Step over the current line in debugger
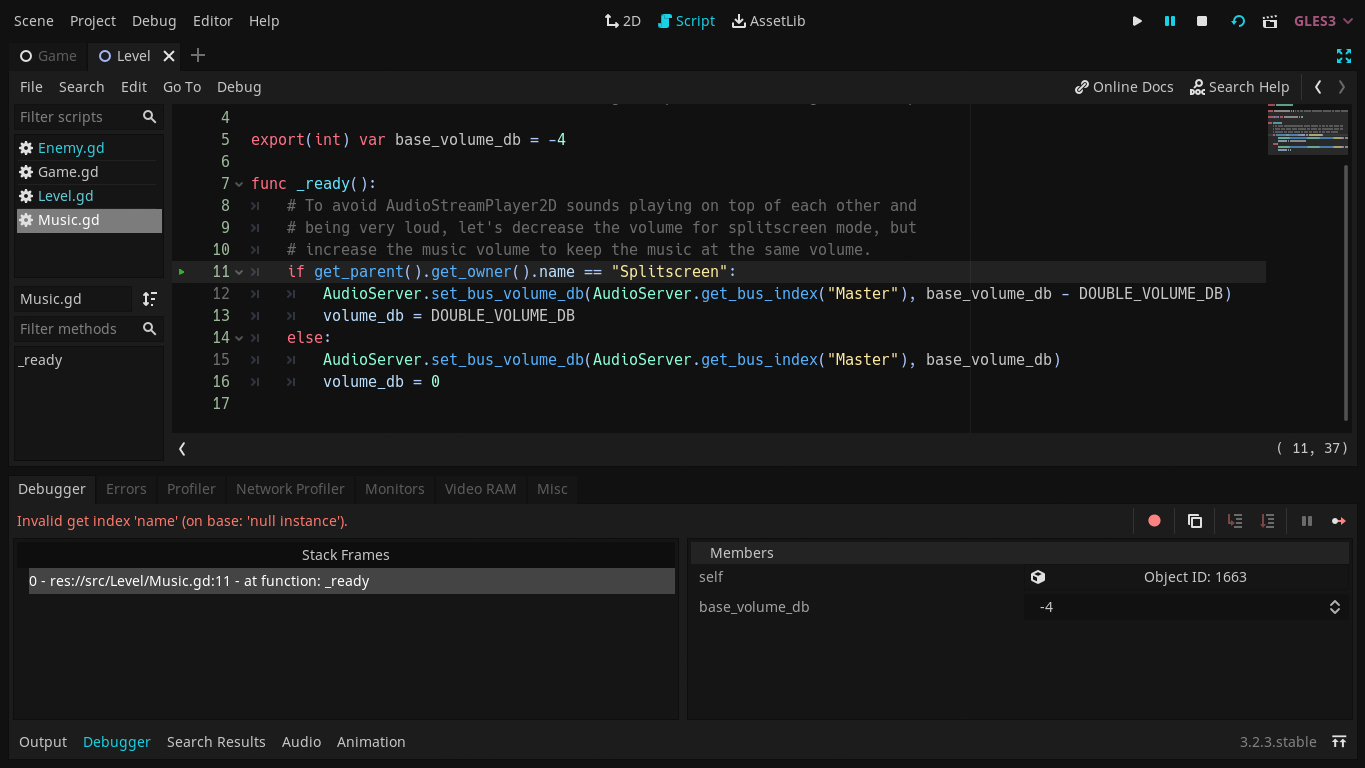 pos(1267,521)
